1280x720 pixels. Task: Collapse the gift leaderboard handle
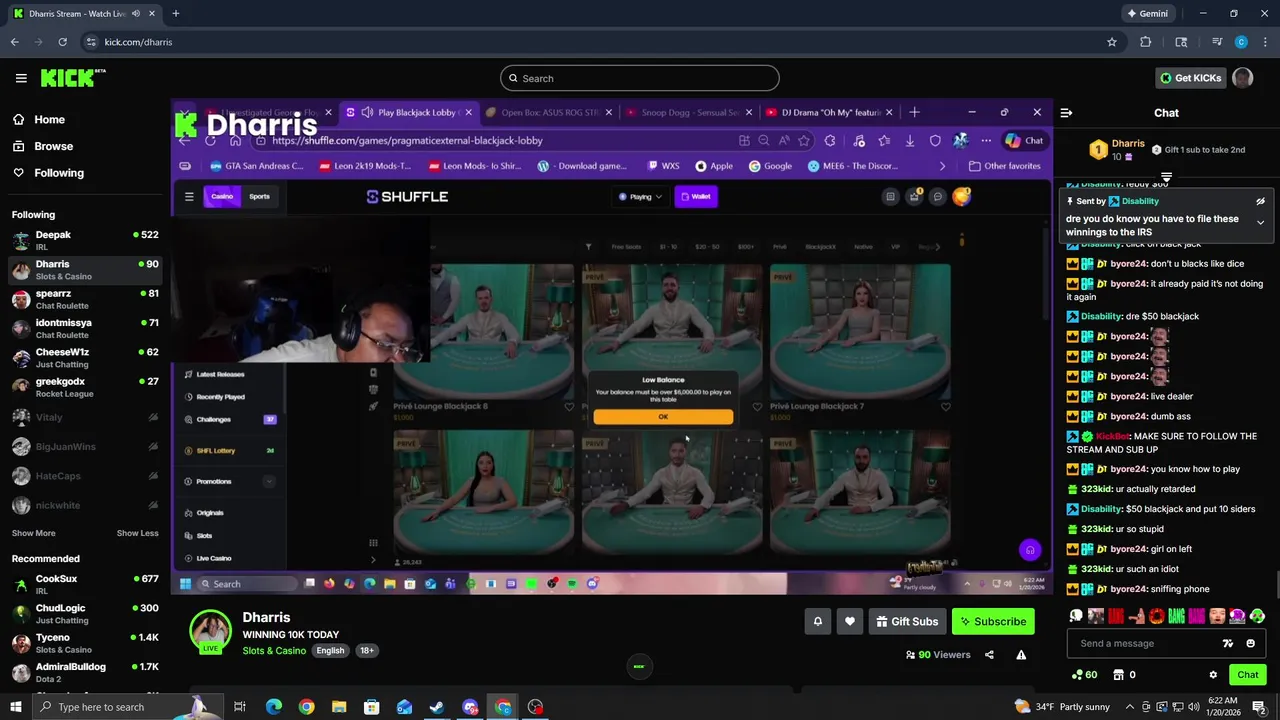[1166, 177]
